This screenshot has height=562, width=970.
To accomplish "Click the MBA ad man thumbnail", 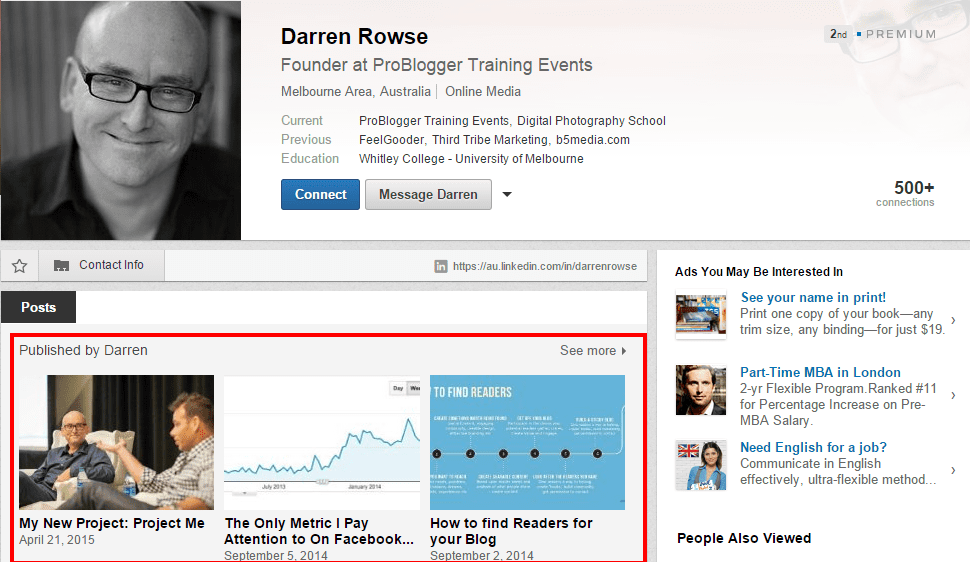I will pyautogui.click(x=701, y=390).
